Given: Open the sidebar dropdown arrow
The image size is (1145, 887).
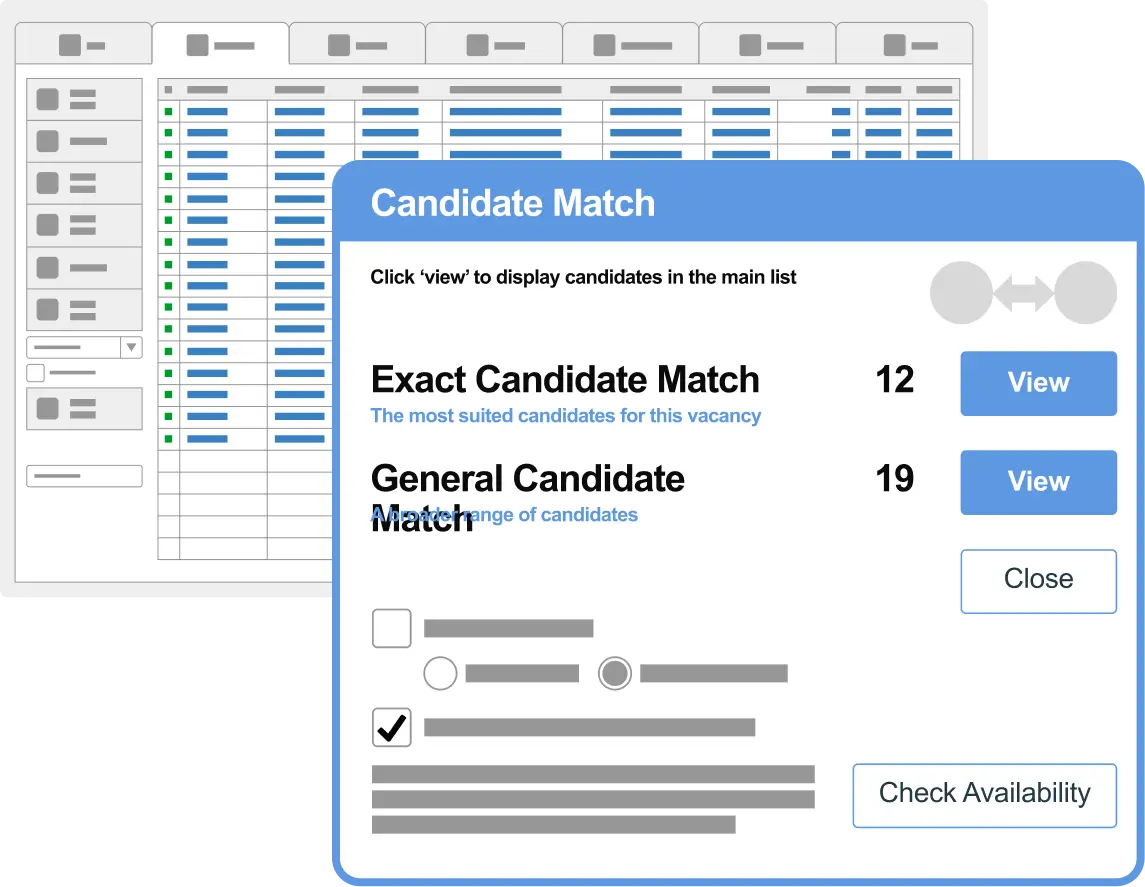Looking at the screenshot, I should 130,347.
